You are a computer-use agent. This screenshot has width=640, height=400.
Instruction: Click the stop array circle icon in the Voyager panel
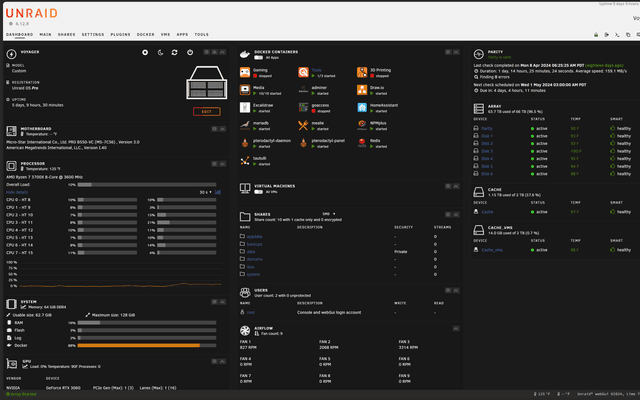click(145, 53)
